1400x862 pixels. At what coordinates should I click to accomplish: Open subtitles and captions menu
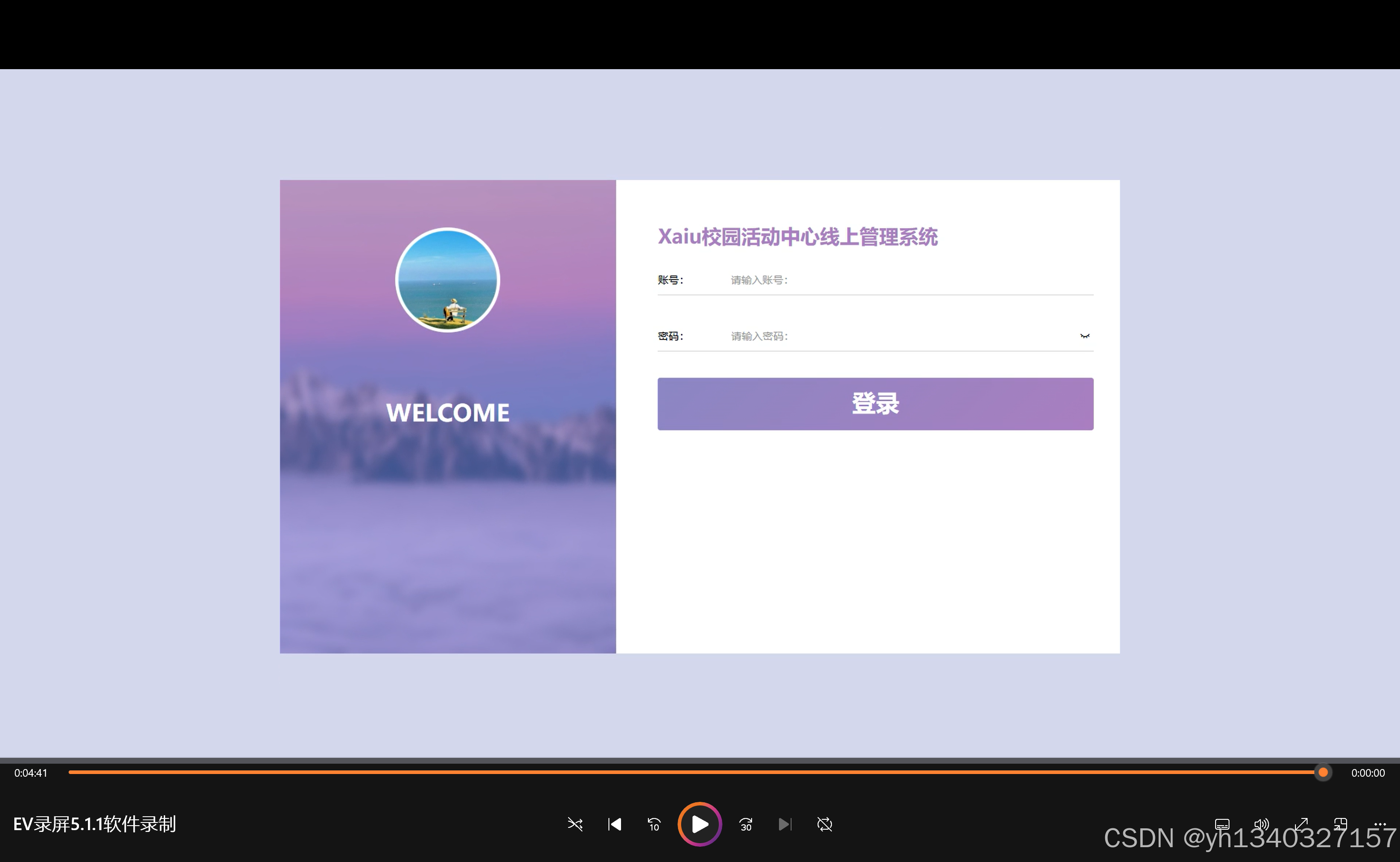[x=1222, y=824]
